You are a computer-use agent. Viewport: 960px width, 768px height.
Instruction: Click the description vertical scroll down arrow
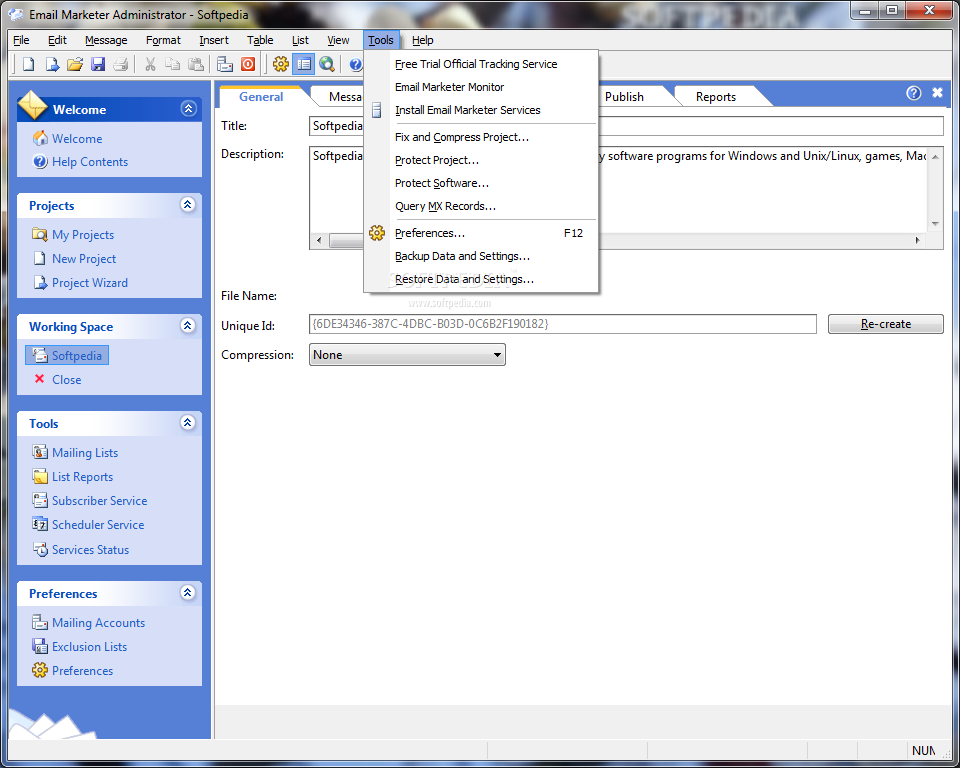pyautogui.click(x=935, y=224)
